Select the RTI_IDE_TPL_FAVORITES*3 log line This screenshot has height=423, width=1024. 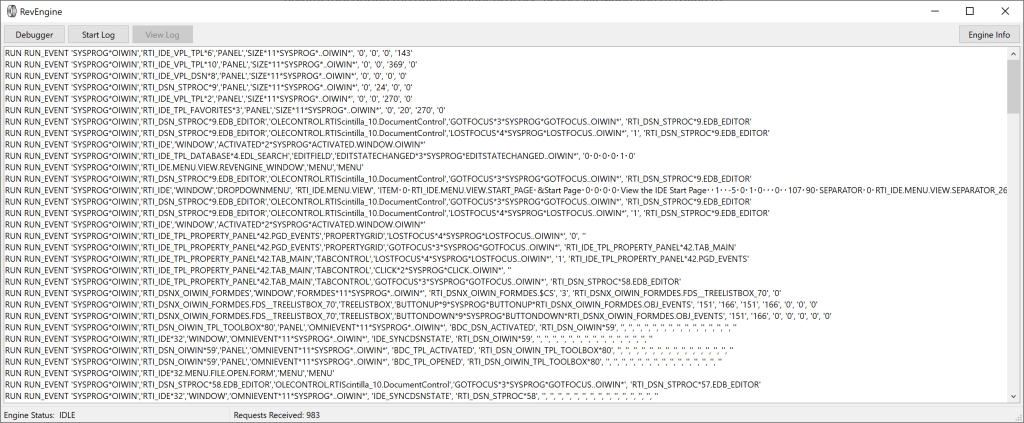(x=200, y=110)
